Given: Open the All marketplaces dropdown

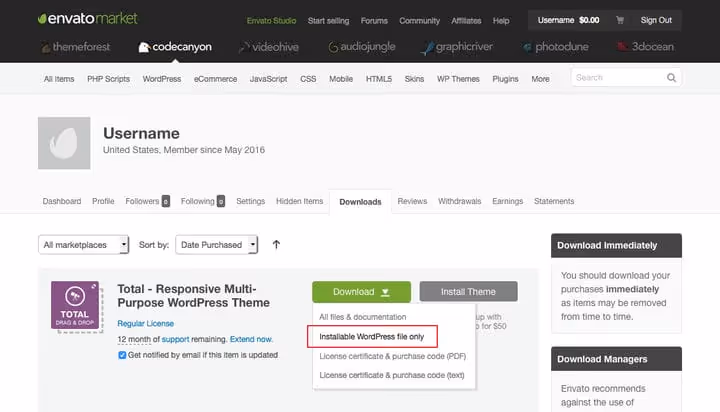Looking at the screenshot, I should point(84,245).
